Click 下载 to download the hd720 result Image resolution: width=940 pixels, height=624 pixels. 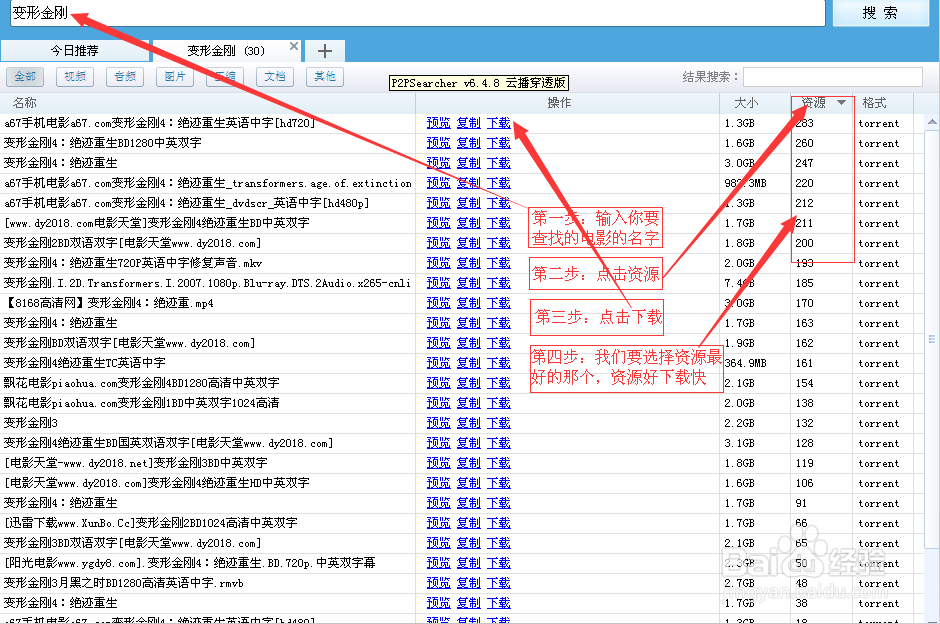498,122
